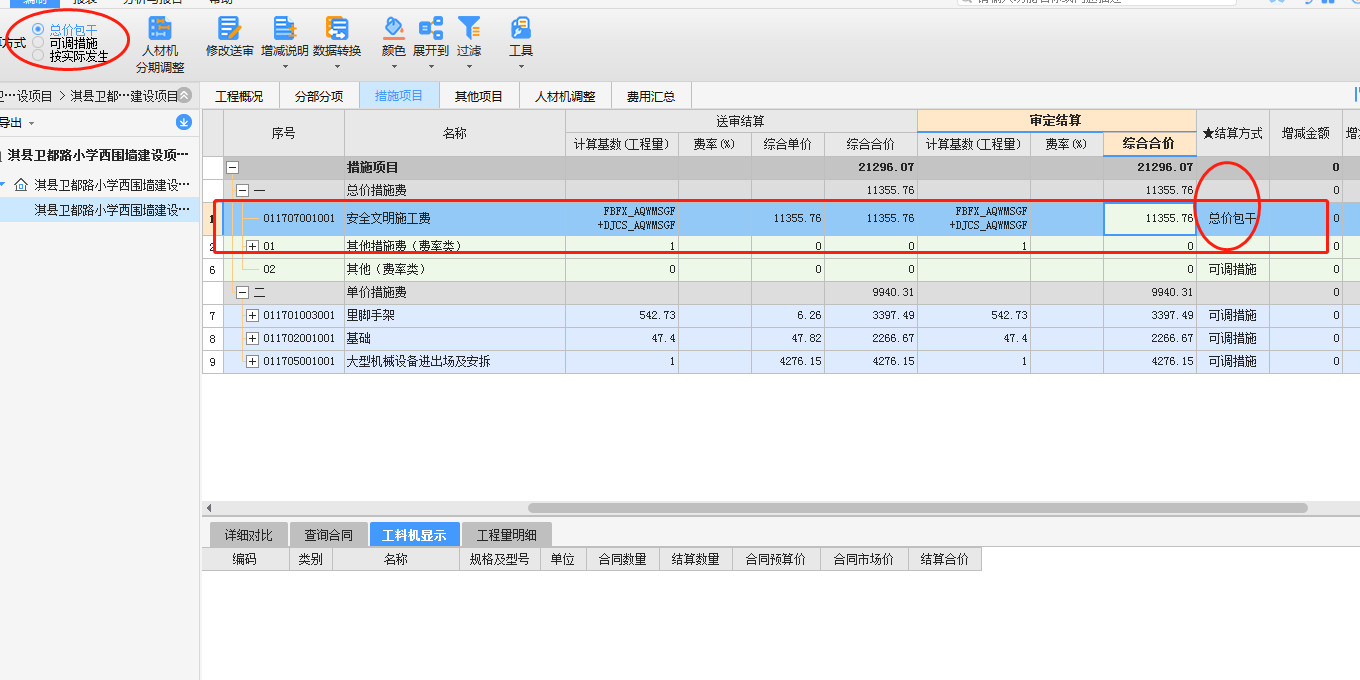
Task: Click the 工具 toolbar icon
Action: click(x=521, y=28)
